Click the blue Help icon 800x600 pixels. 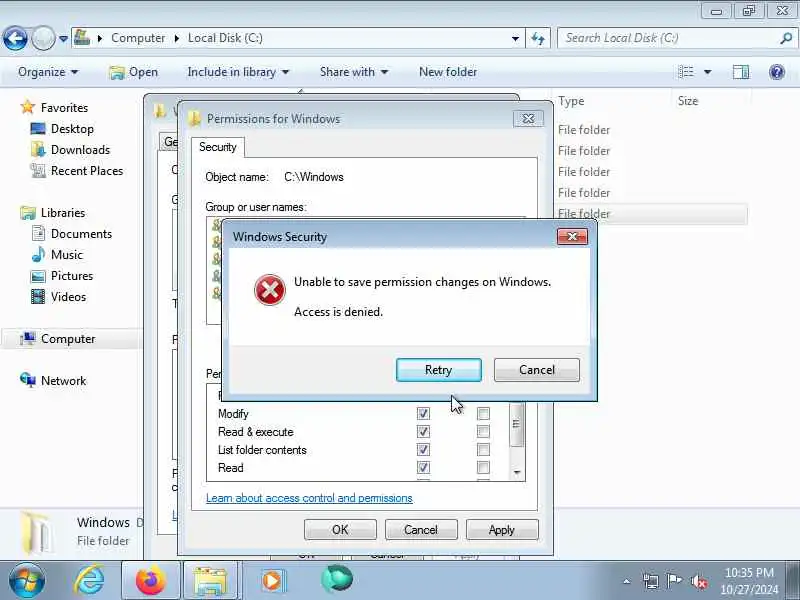pyautogui.click(x=777, y=72)
